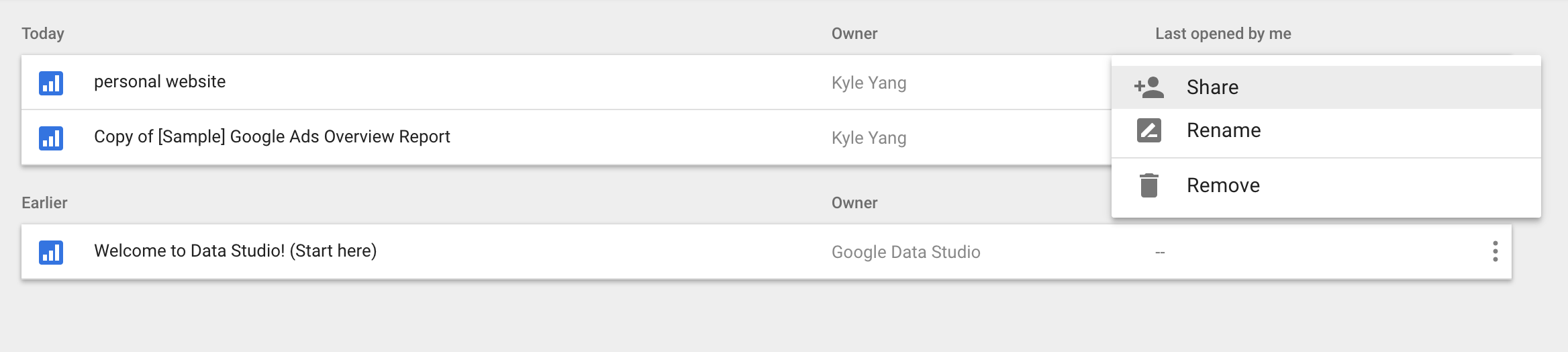
Task: Click the Welcome to Data Studio report icon
Action: (x=51, y=253)
